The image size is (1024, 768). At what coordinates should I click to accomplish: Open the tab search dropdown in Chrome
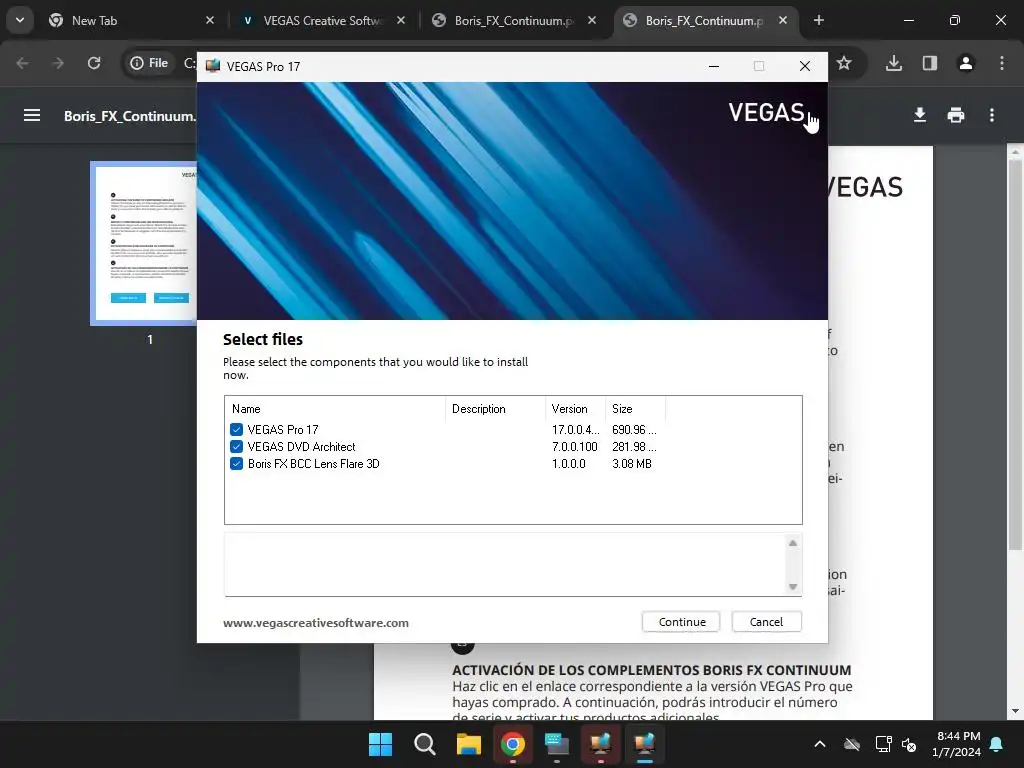pyautogui.click(x=20, y=20)
